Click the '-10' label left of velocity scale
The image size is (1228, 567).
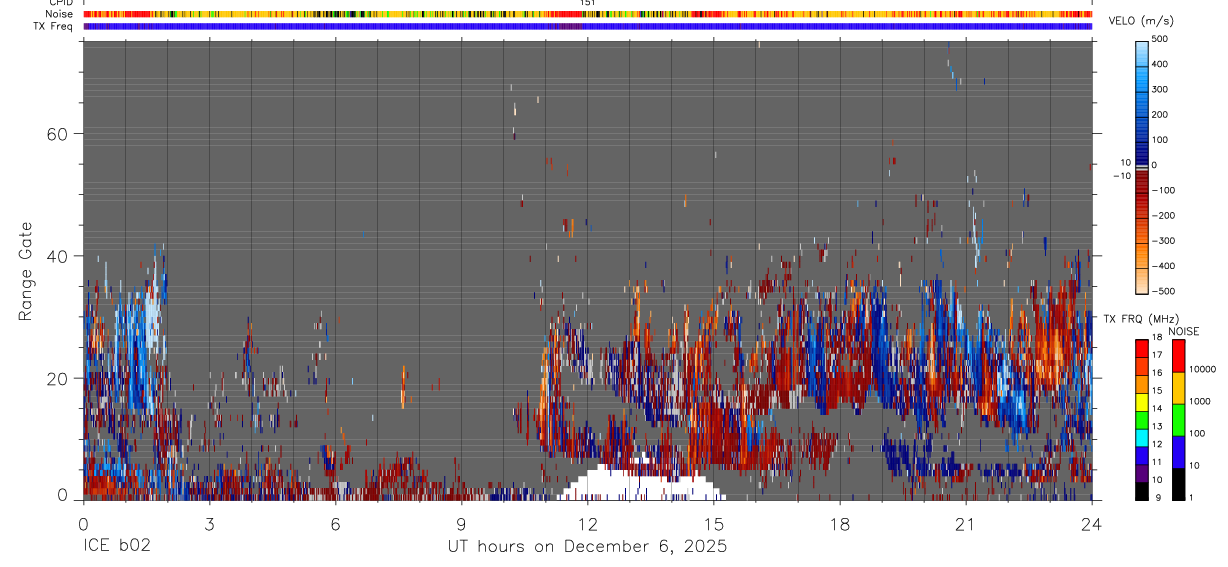click(x=1121, y=176)
